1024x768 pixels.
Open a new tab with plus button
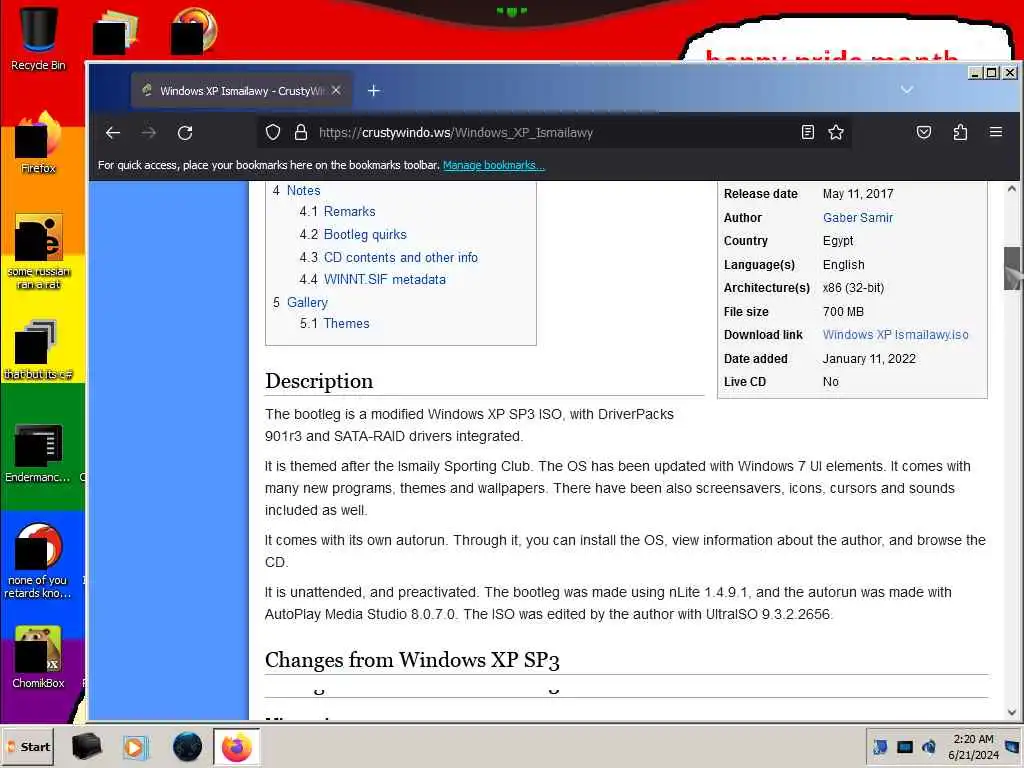[374, 91]
